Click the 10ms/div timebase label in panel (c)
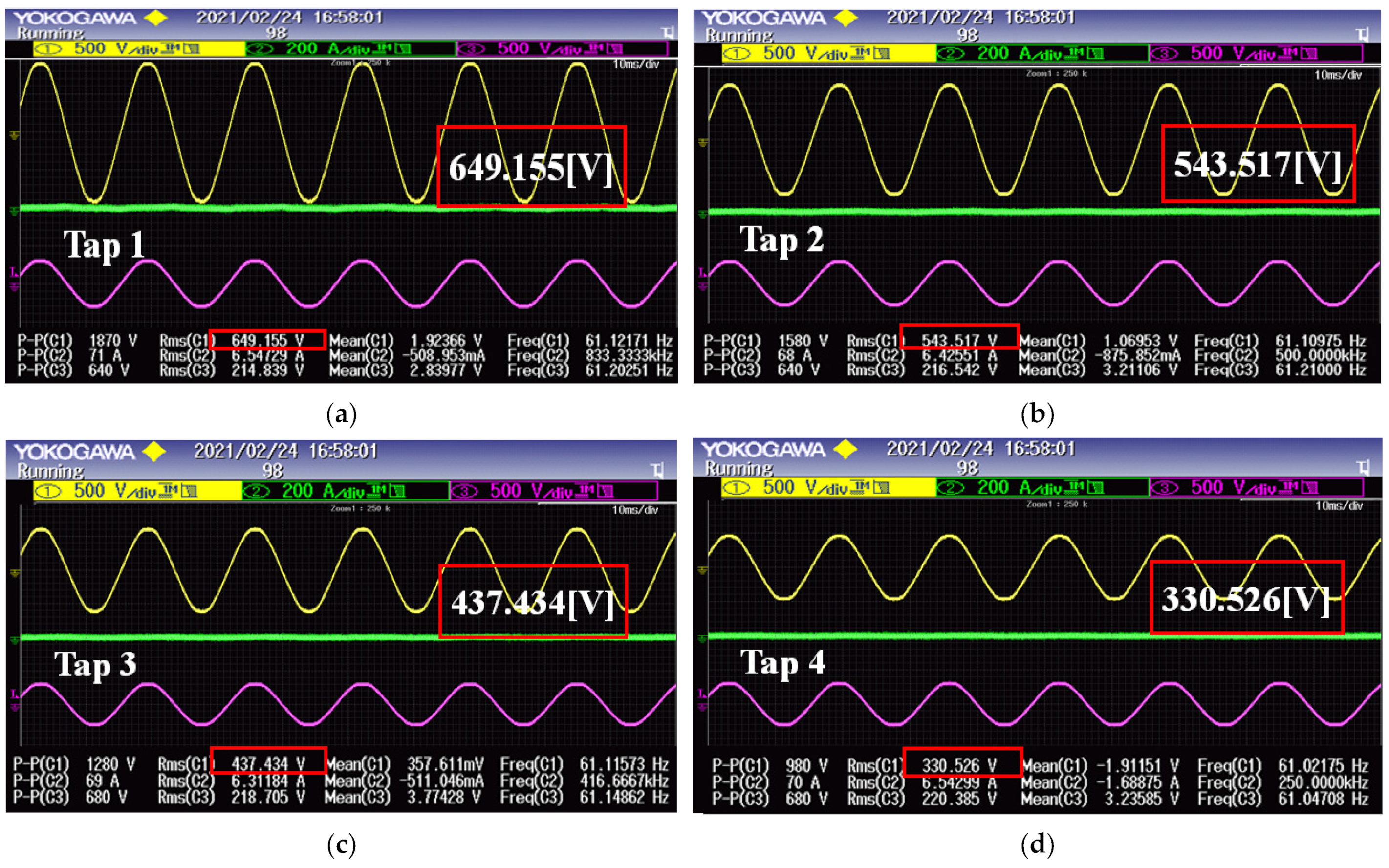The height and width of the screenshot is (868, 1389). tap(635, 510)
